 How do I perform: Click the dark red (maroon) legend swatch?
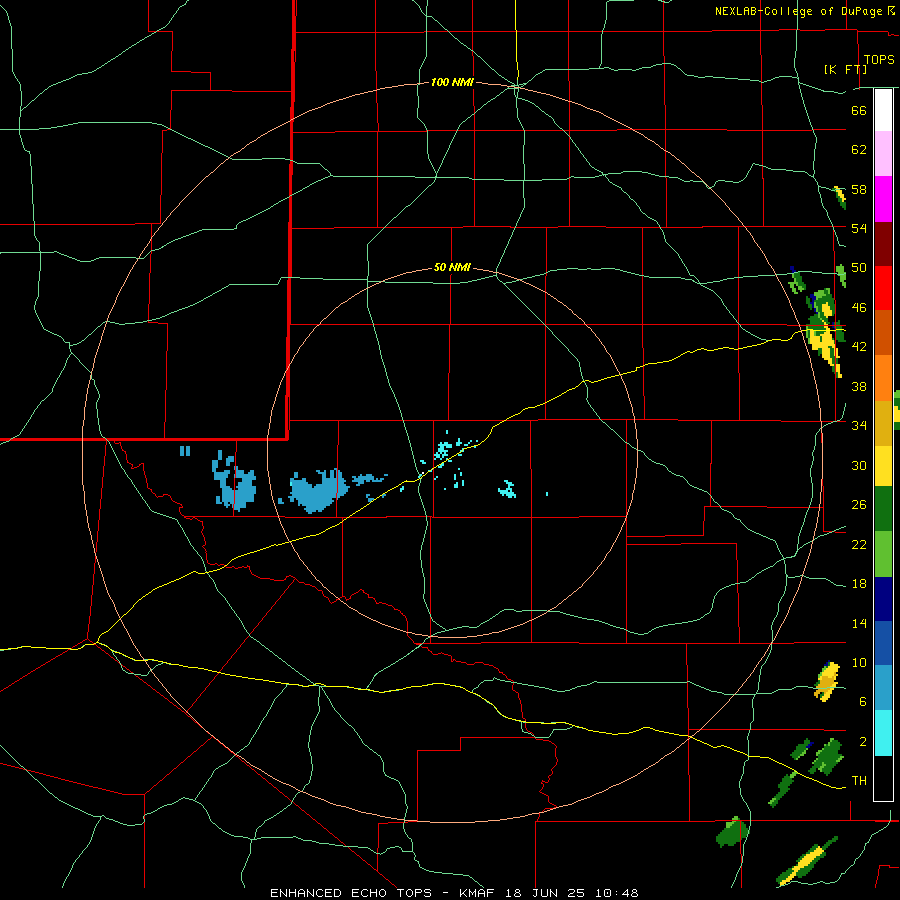coord(883,243)
